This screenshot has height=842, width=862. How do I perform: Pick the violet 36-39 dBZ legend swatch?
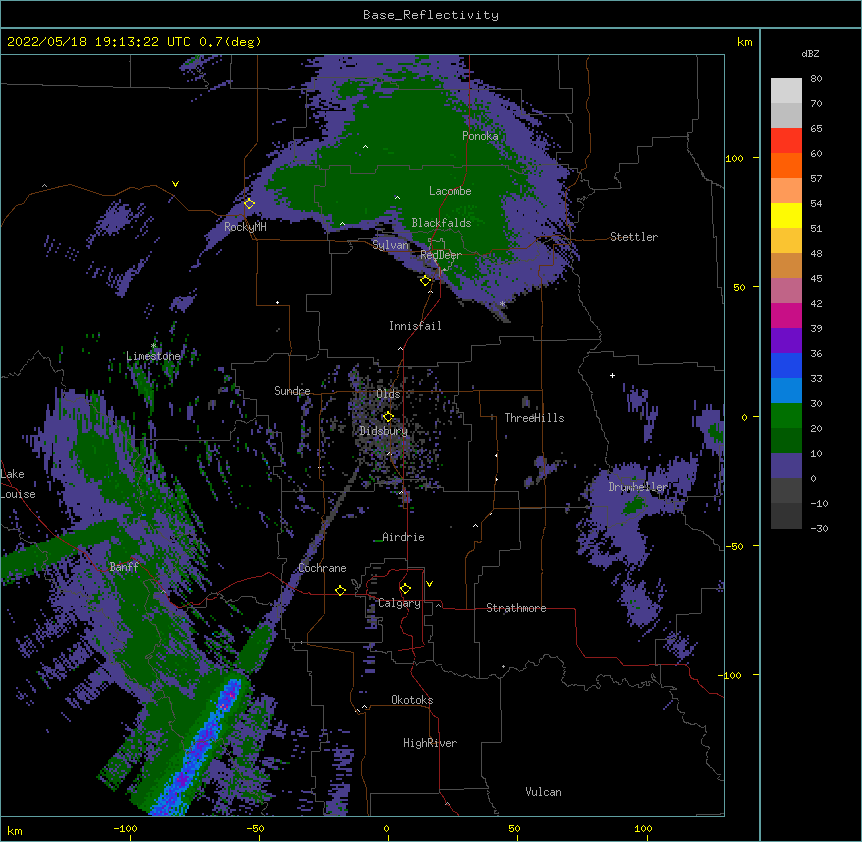click(786, 340)
